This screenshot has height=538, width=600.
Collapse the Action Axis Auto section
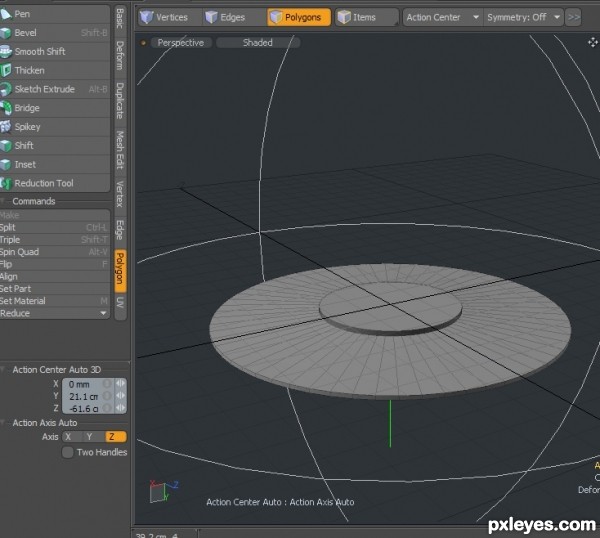click(3, 423)
